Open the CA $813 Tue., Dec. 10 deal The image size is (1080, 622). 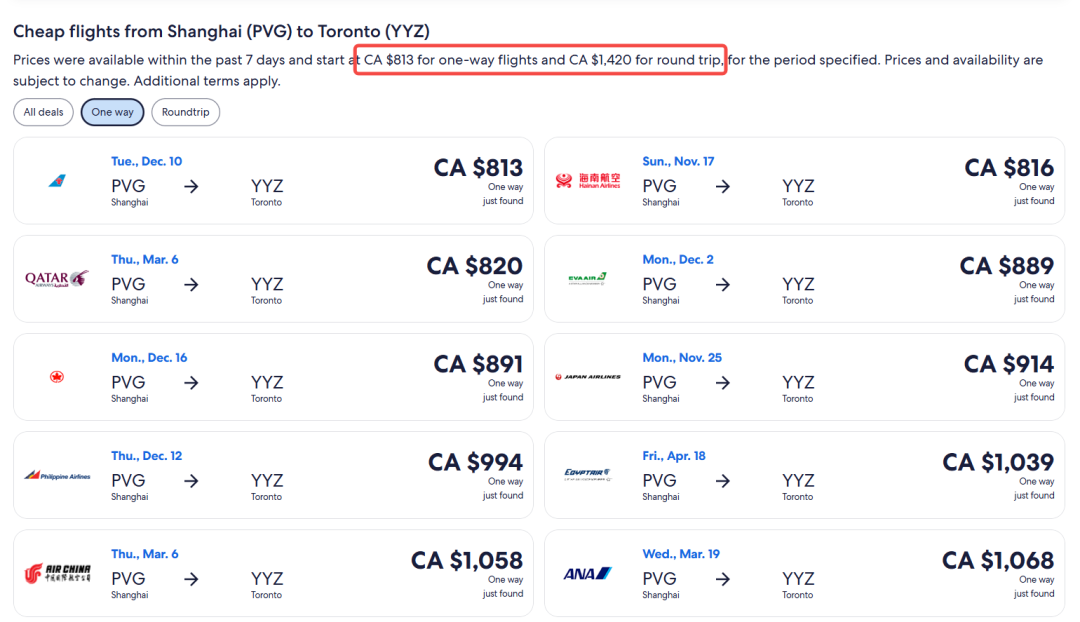coord(273,180)
